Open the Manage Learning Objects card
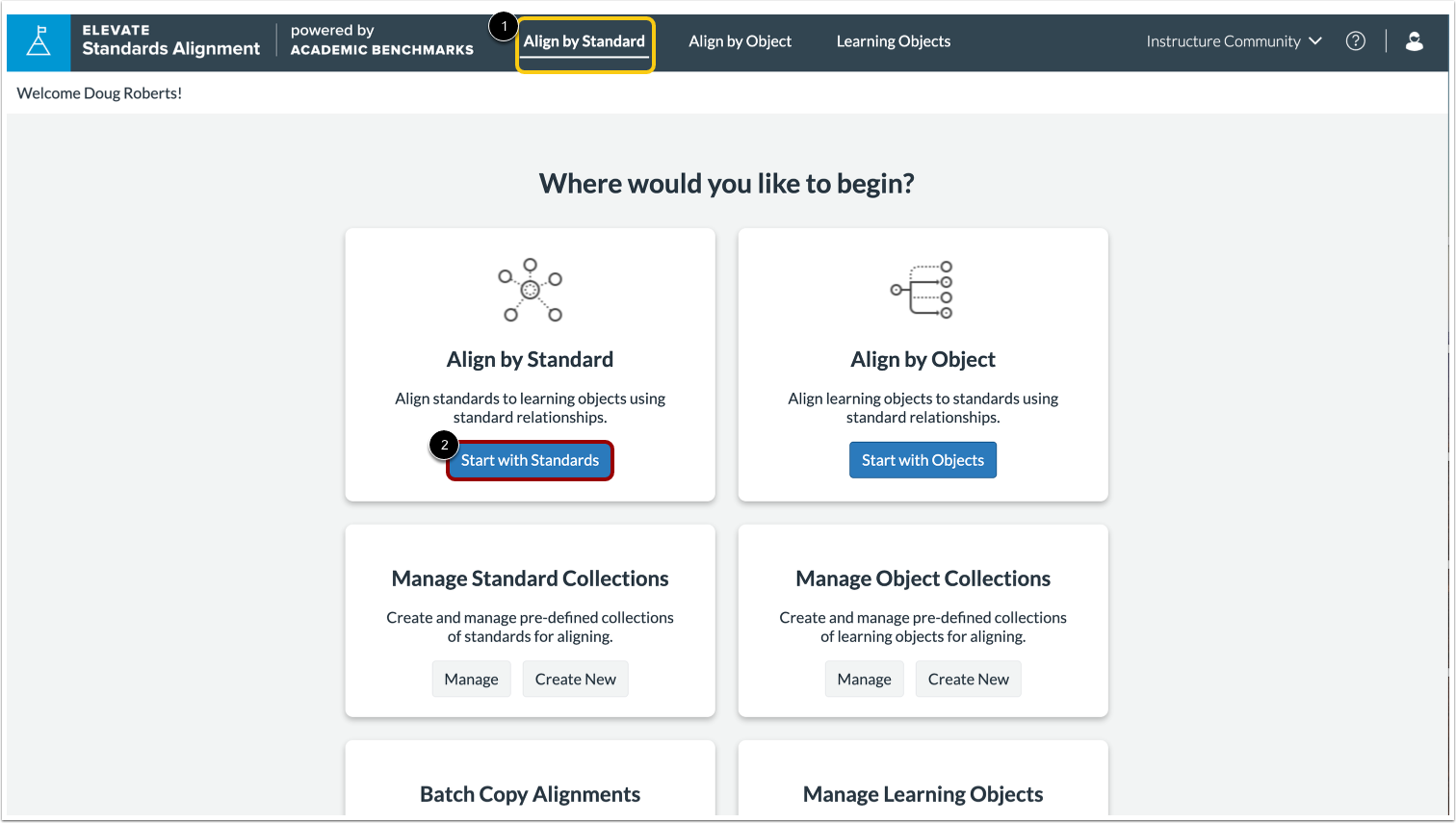 (922, 794)
